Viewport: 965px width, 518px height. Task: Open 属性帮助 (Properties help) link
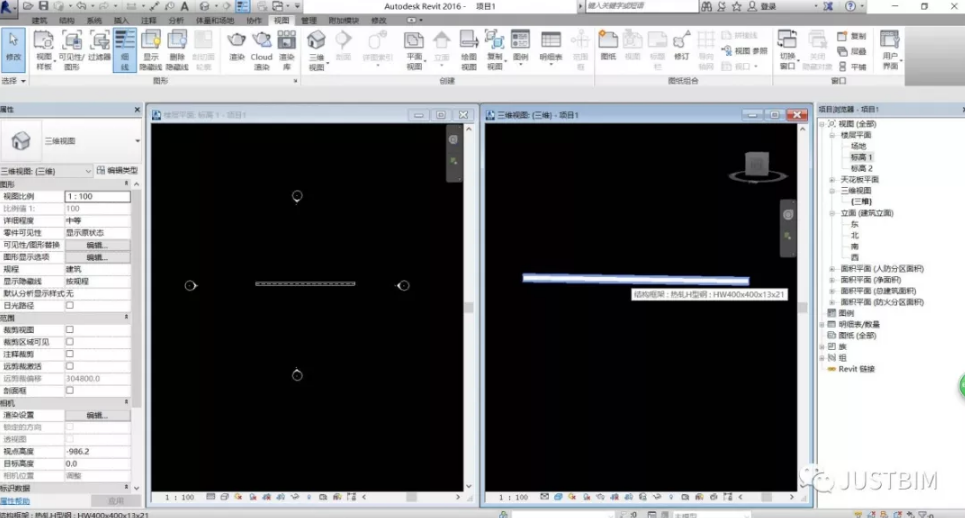15,501
